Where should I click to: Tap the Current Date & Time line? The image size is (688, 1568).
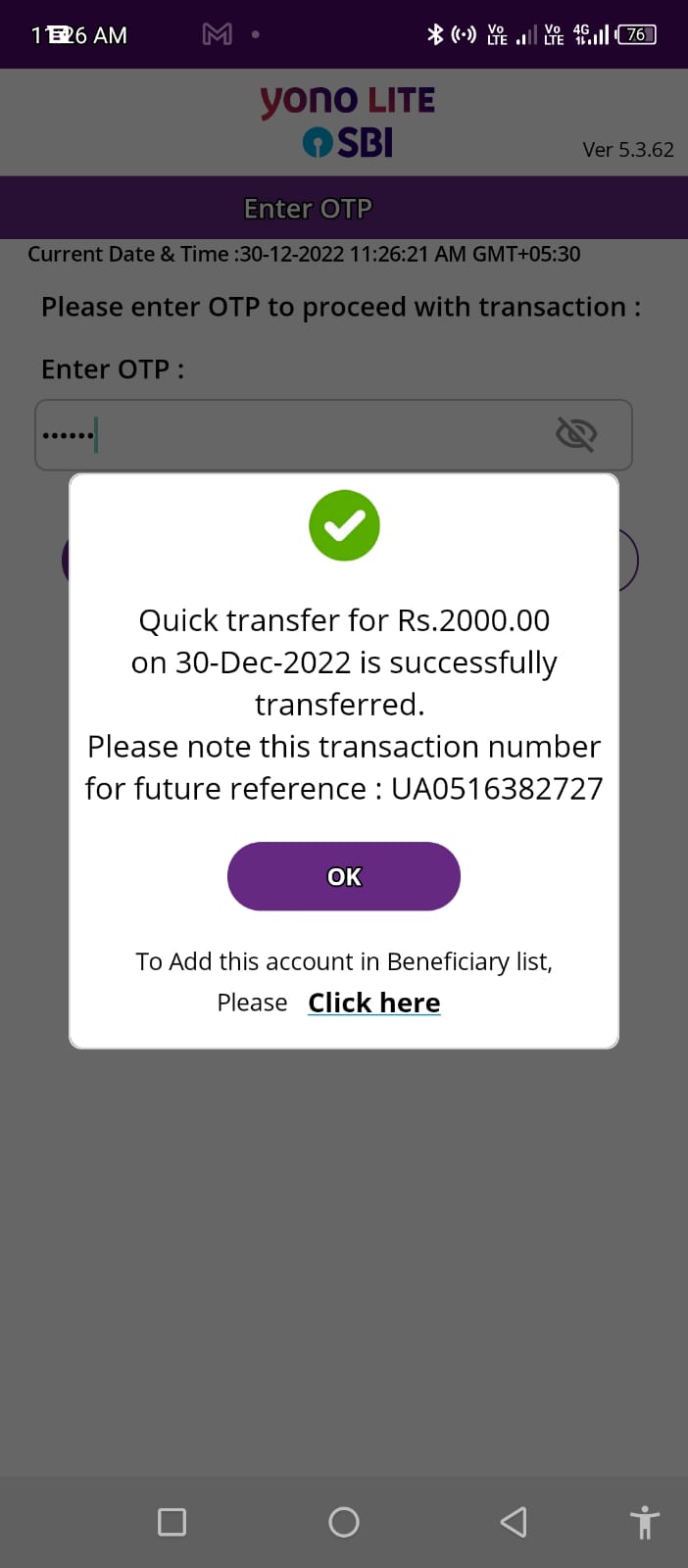pyautogui.click(x=304, y=254)
